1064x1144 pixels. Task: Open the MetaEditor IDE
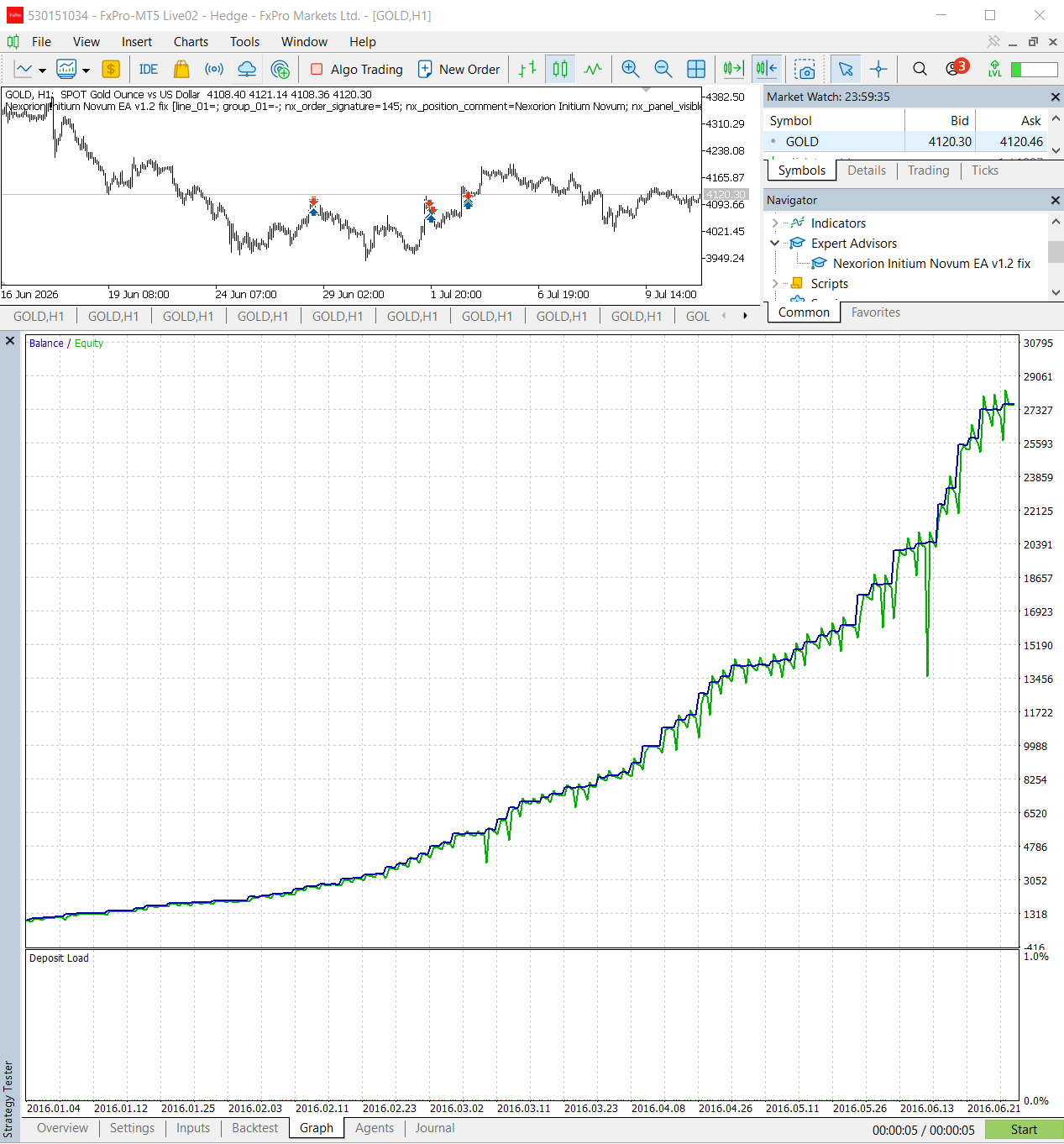pos(149,70)
